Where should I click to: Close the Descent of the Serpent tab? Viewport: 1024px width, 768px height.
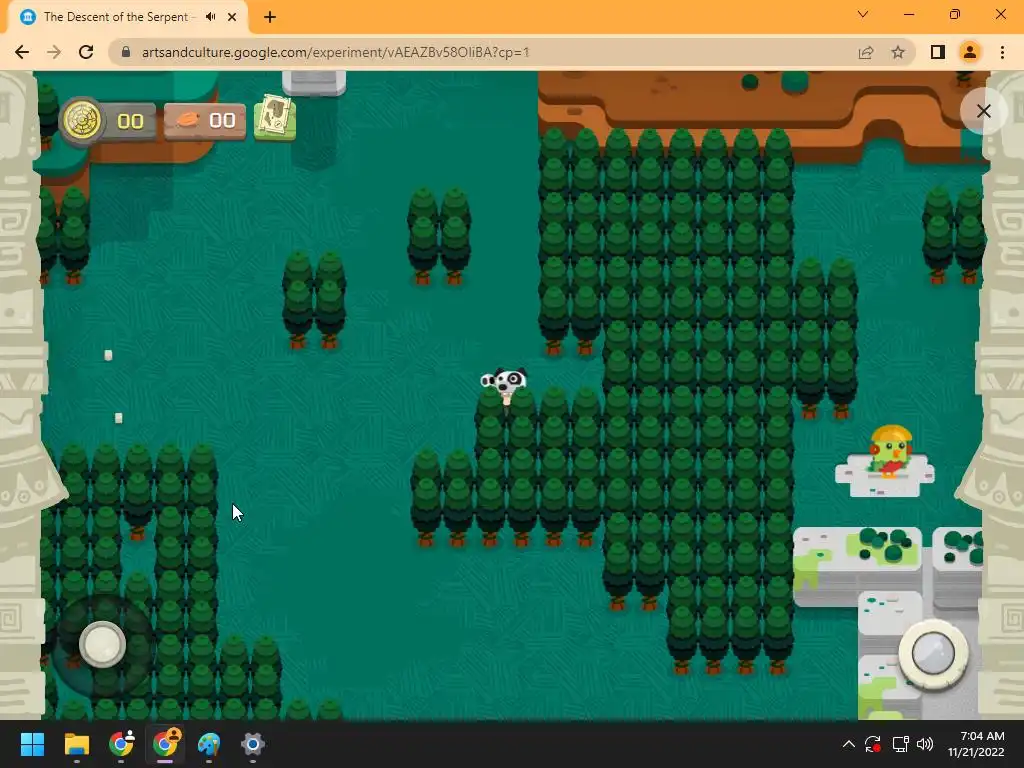coord(232,17)
